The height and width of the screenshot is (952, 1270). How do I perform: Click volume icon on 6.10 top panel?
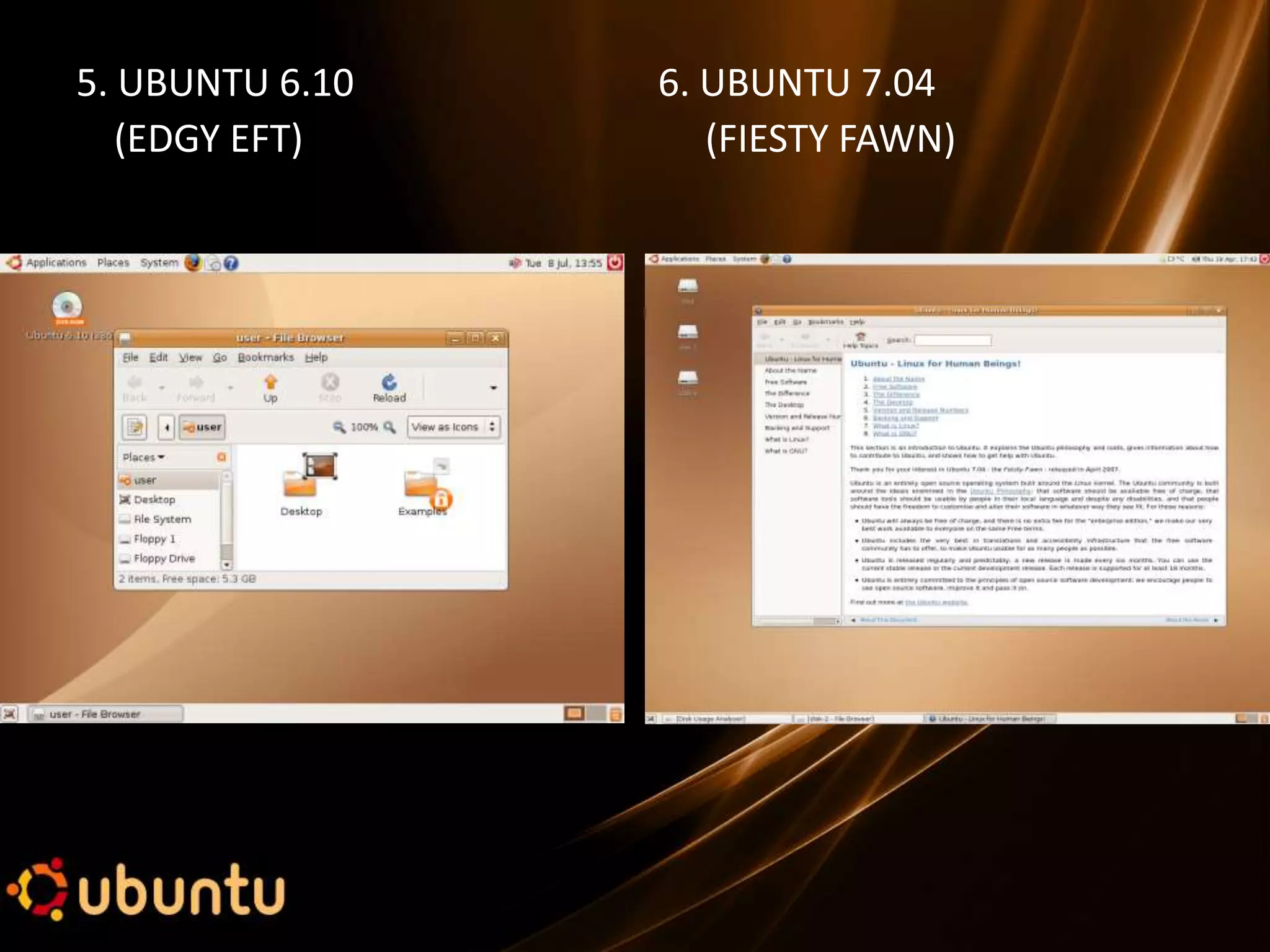click(515, 263)
